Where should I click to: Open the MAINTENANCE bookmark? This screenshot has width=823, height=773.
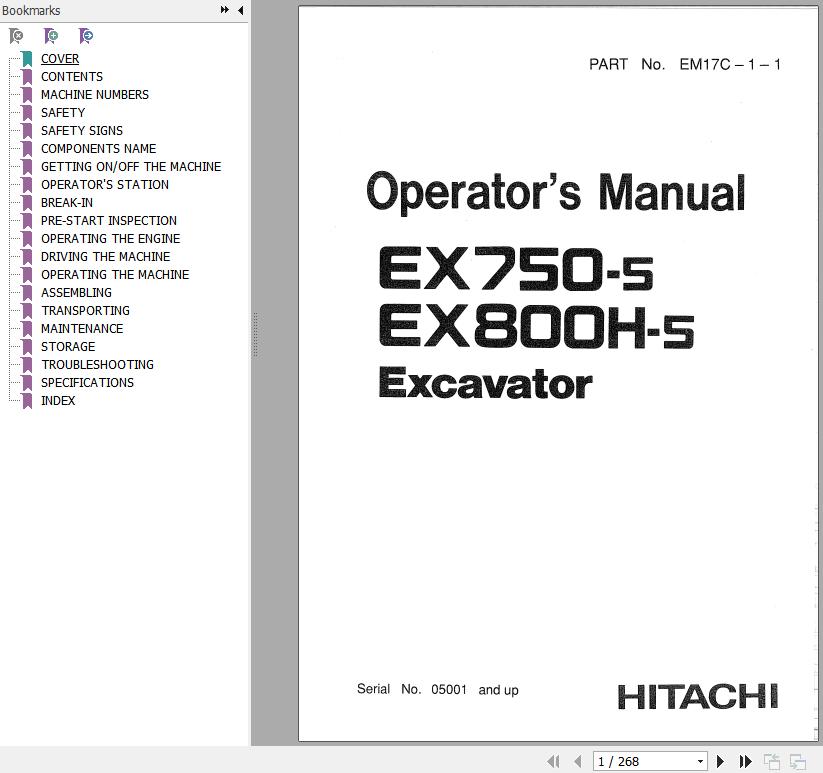pos(82,329)
